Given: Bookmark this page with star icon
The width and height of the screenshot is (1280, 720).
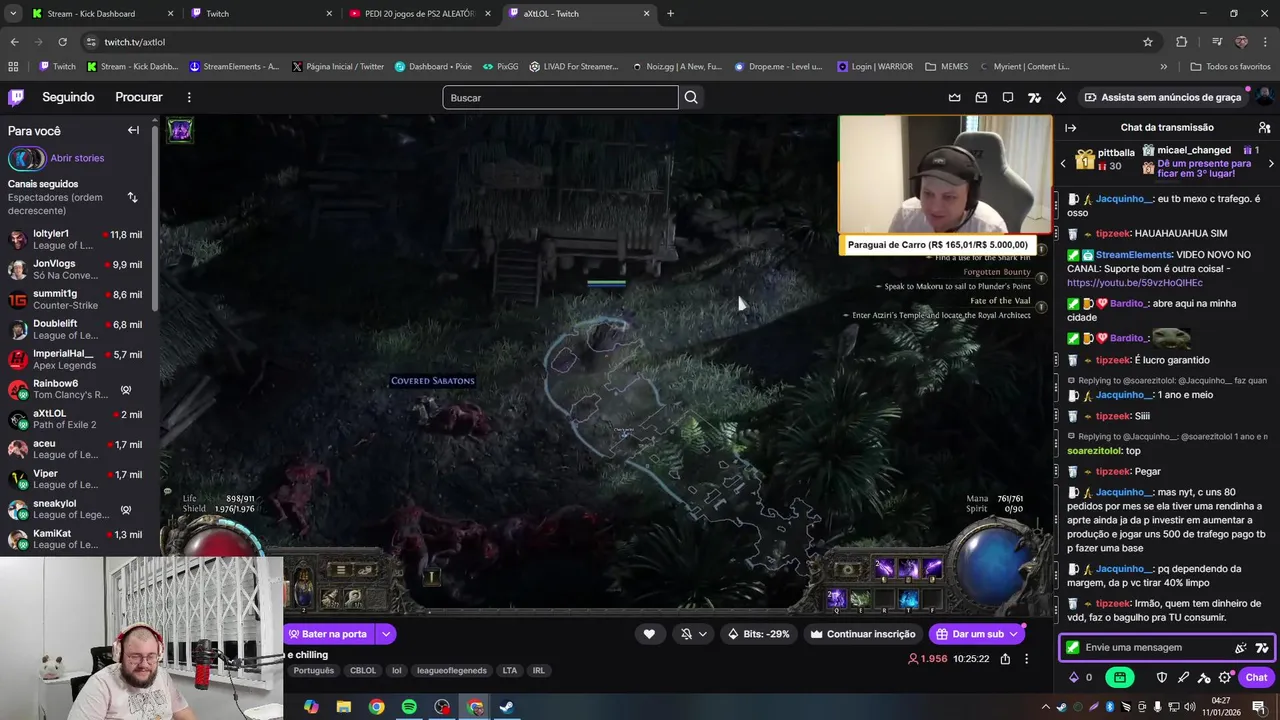Looking at the screenshot, I should (x=1148, y=42).
